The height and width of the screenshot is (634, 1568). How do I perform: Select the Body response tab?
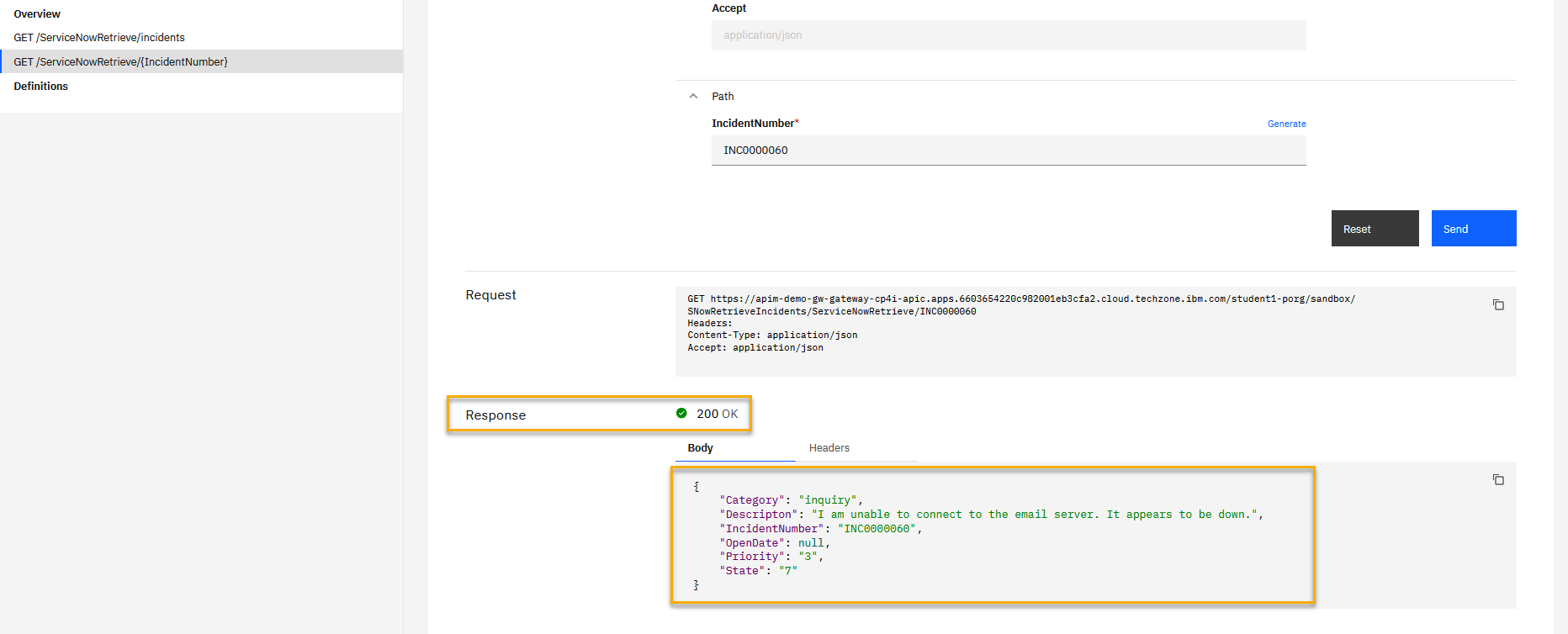(x=700, y=448)
